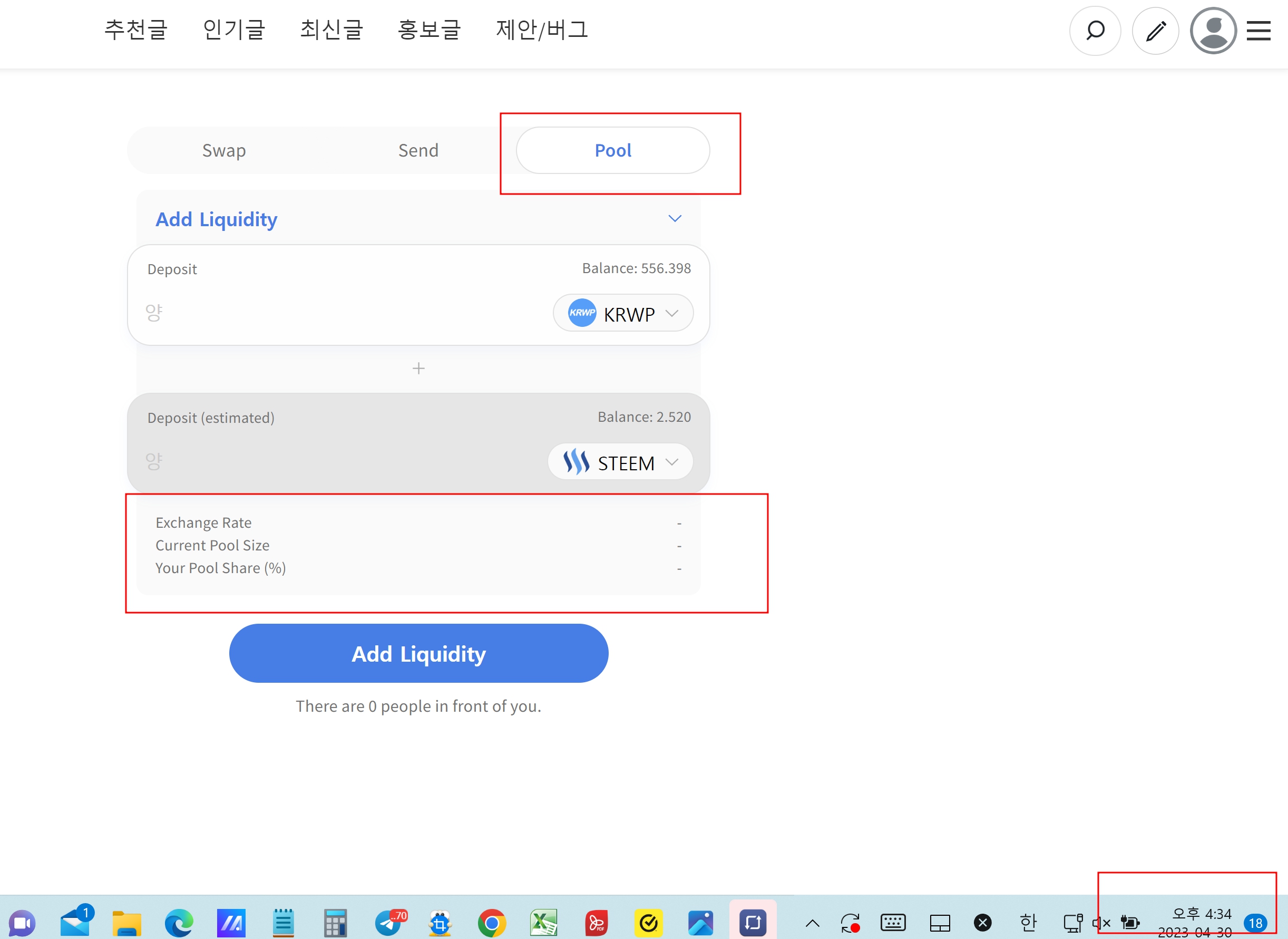Toggle Korean input language indicator
1288x939 pixels.
pyautogui.click(x=1028, y=923)
